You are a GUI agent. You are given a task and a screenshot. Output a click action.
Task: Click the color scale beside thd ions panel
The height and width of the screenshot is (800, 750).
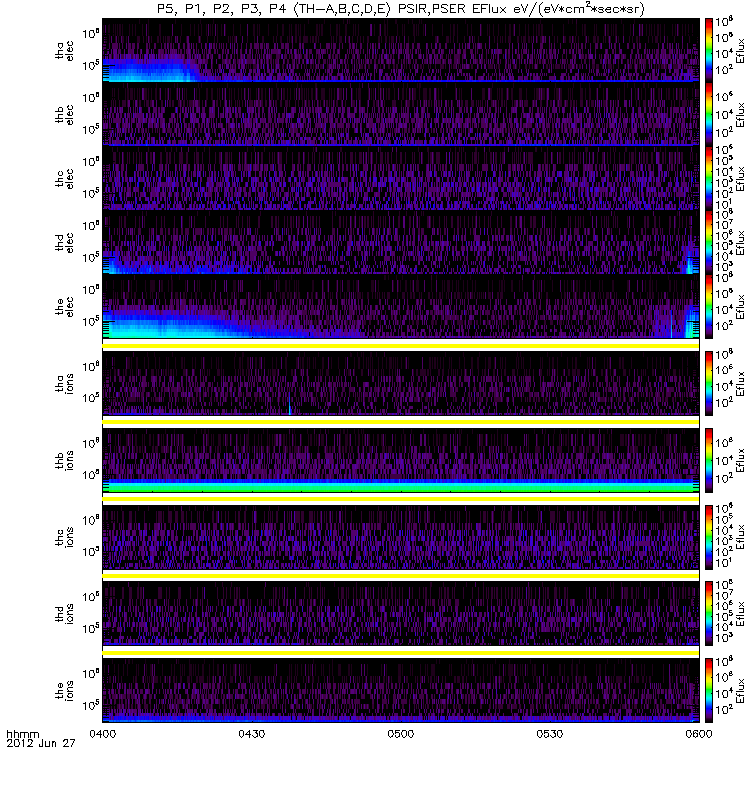(709, 614)
